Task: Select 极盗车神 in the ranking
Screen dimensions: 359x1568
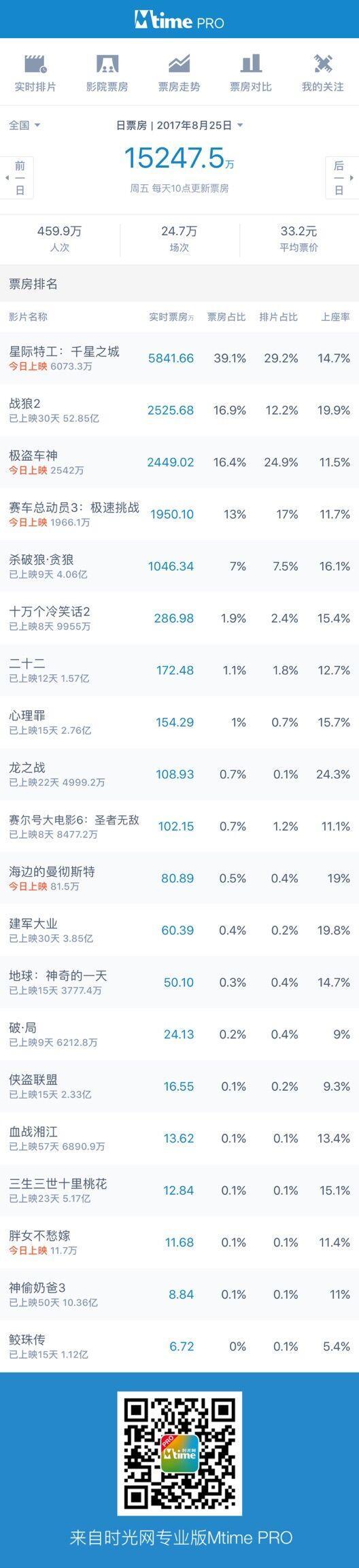Action: tap(179, 462)
